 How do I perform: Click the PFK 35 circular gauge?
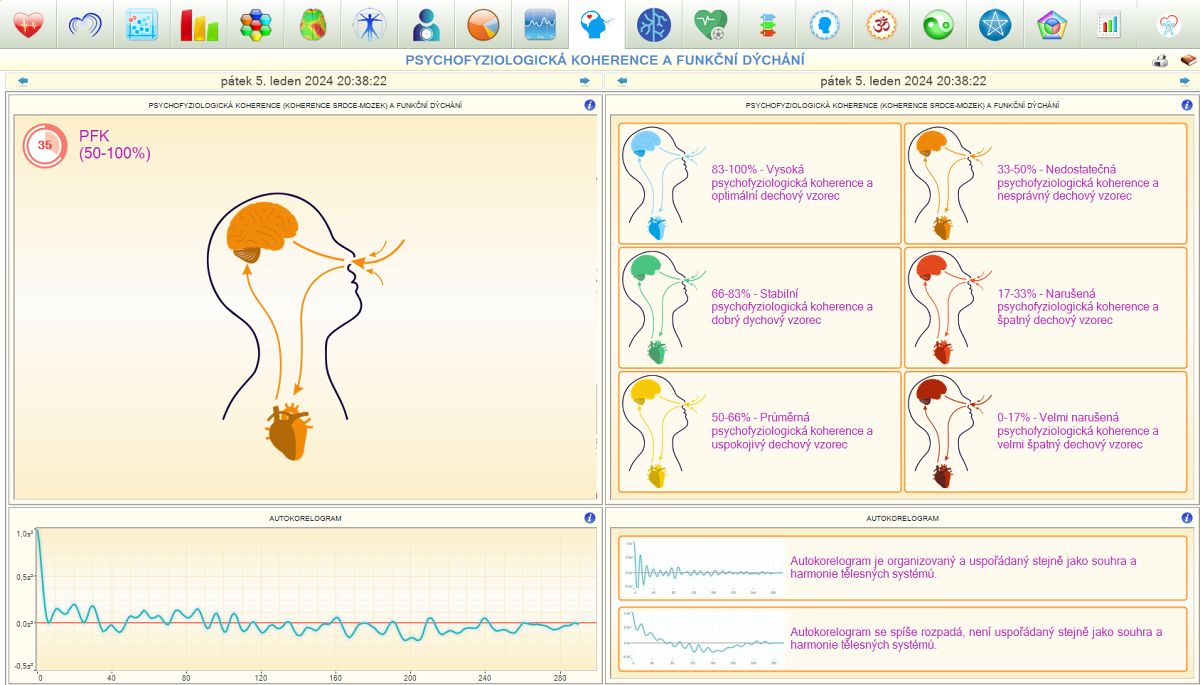44,145
